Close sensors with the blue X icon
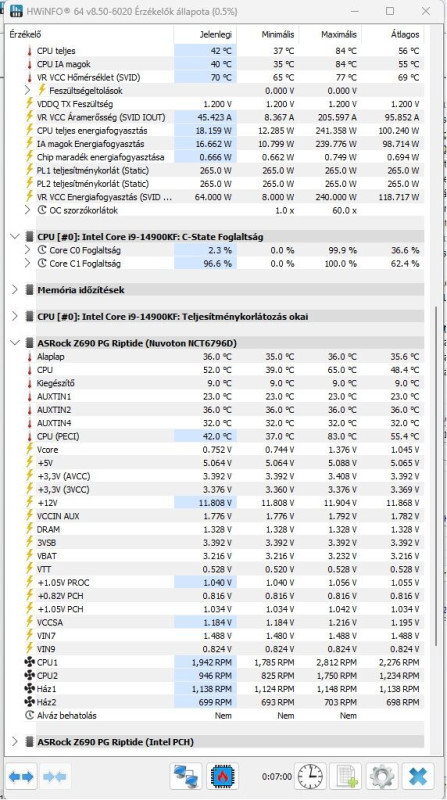The width and height of the screenshot is (447, 800). pos(418,777)
